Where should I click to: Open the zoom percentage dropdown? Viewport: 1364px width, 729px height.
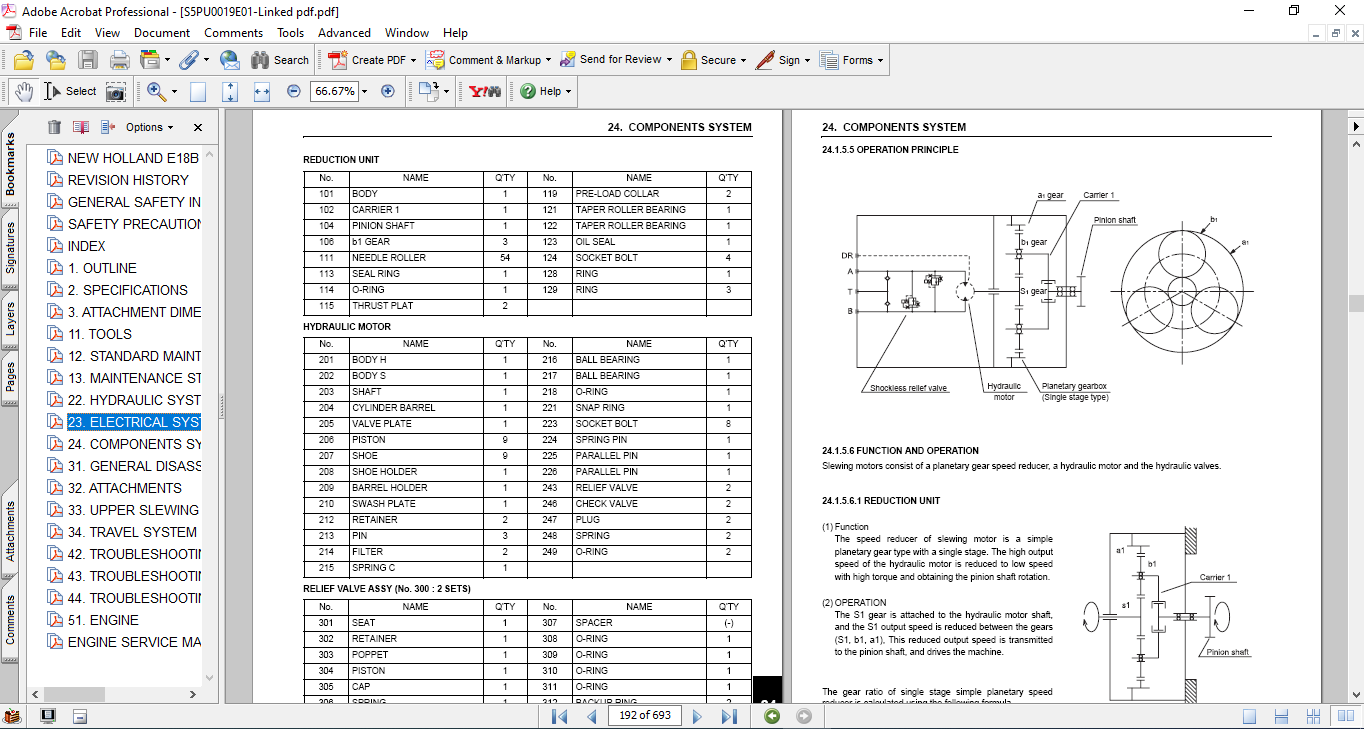tap(364, 91)
